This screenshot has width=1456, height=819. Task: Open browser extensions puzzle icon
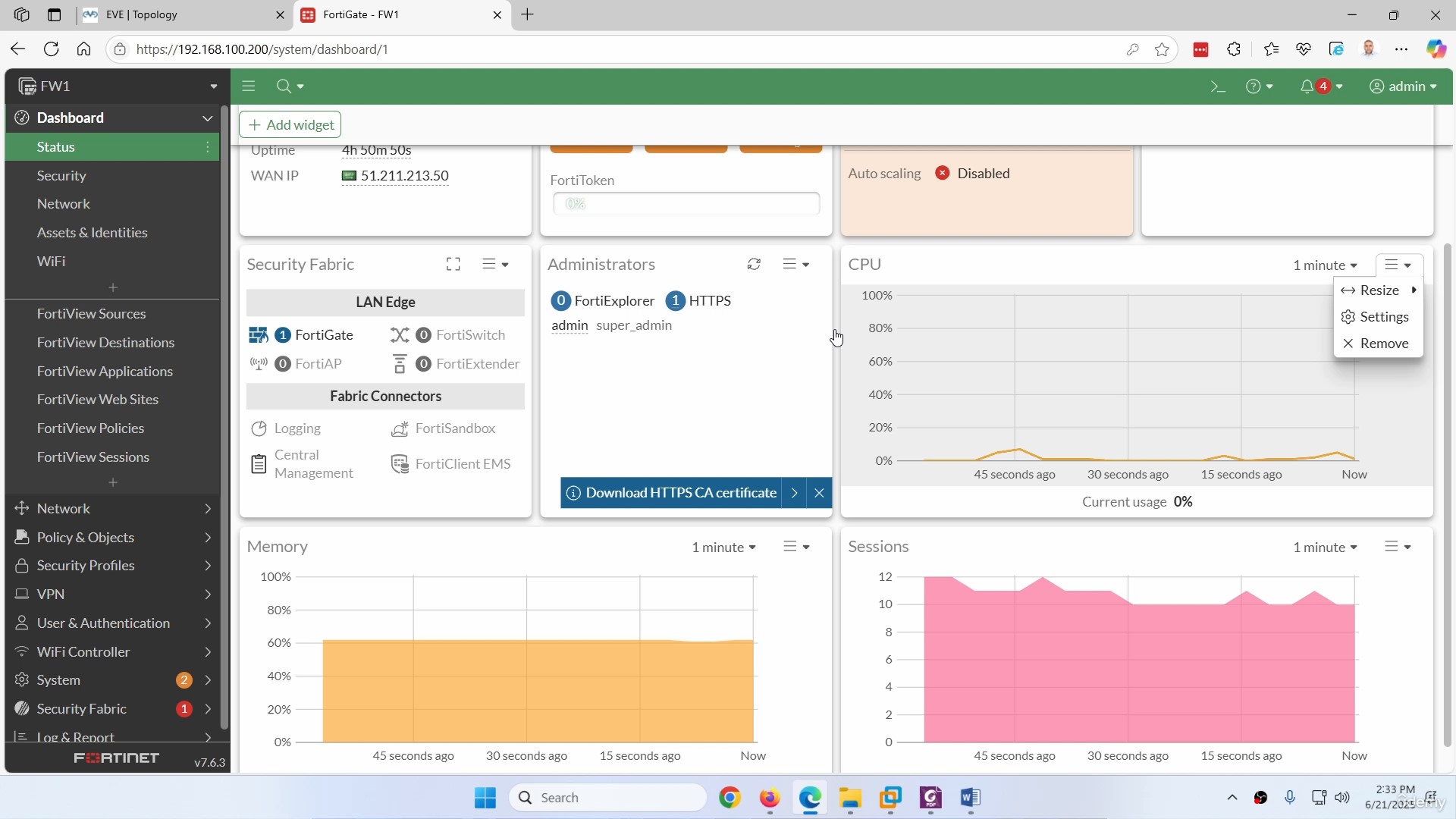coord(1234,49)
